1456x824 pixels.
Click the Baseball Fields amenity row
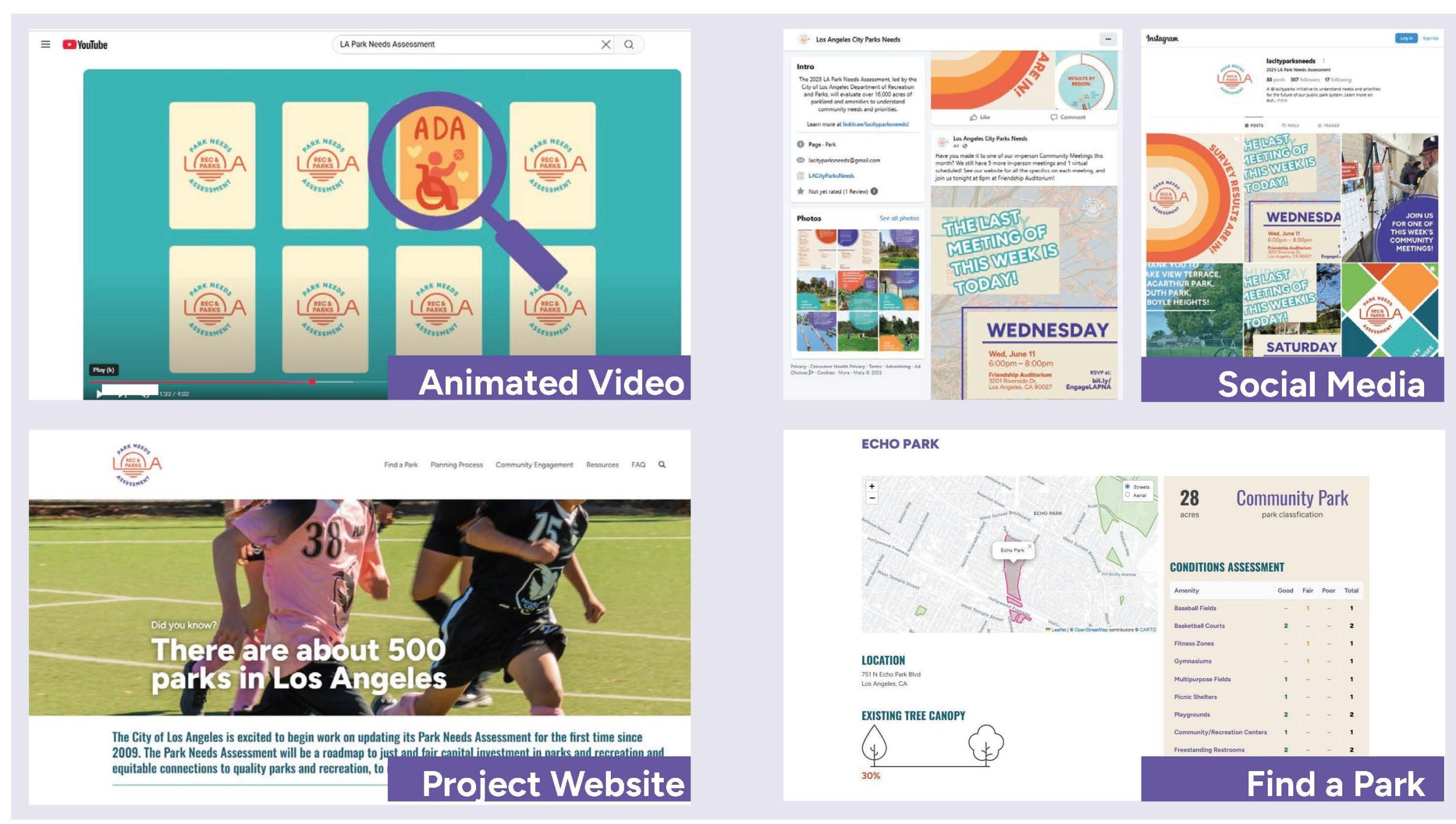pyautogui.click(x=1266, y=608)
